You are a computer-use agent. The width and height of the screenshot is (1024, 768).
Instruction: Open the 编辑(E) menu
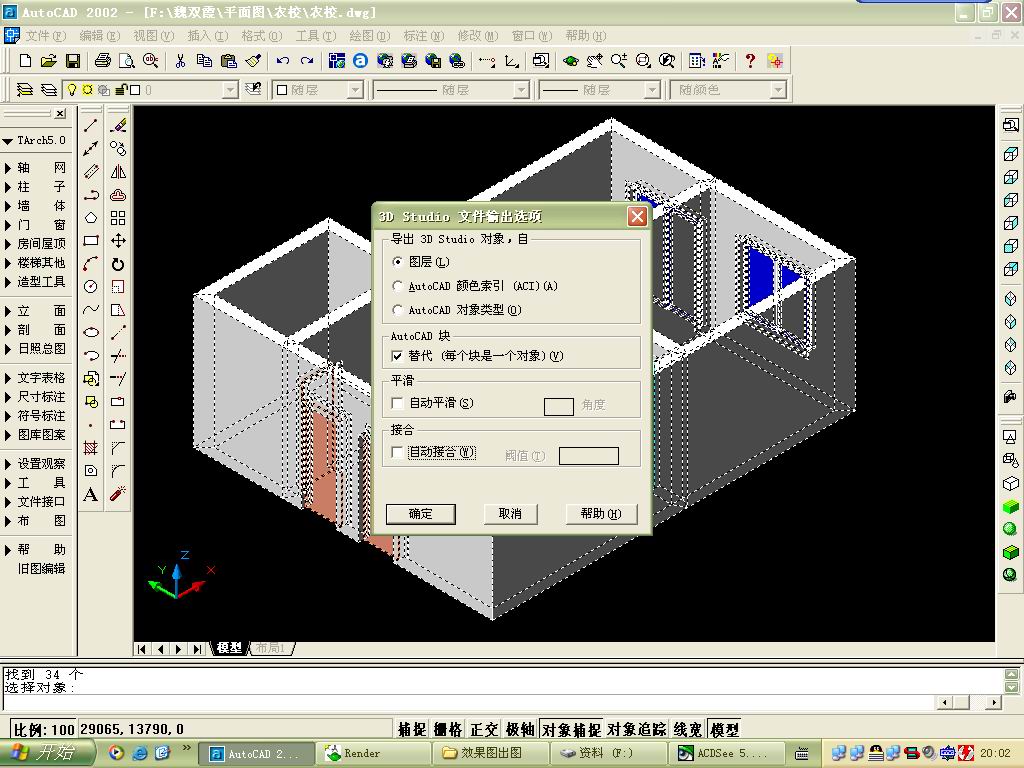click(99, 35)
